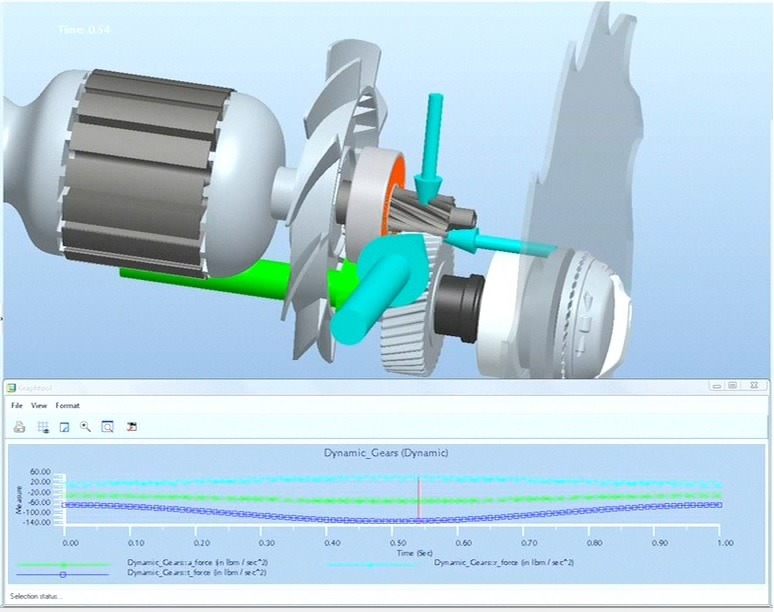Click the Refit zoom window icon
The height and width of the screenshot is (612, 774).
tap(107, 426)
